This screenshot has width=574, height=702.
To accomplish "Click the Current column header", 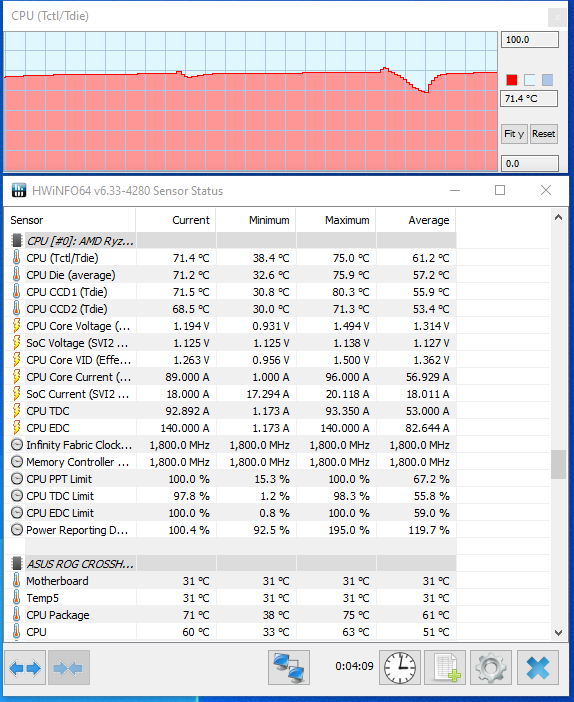I will coord(176,220).
